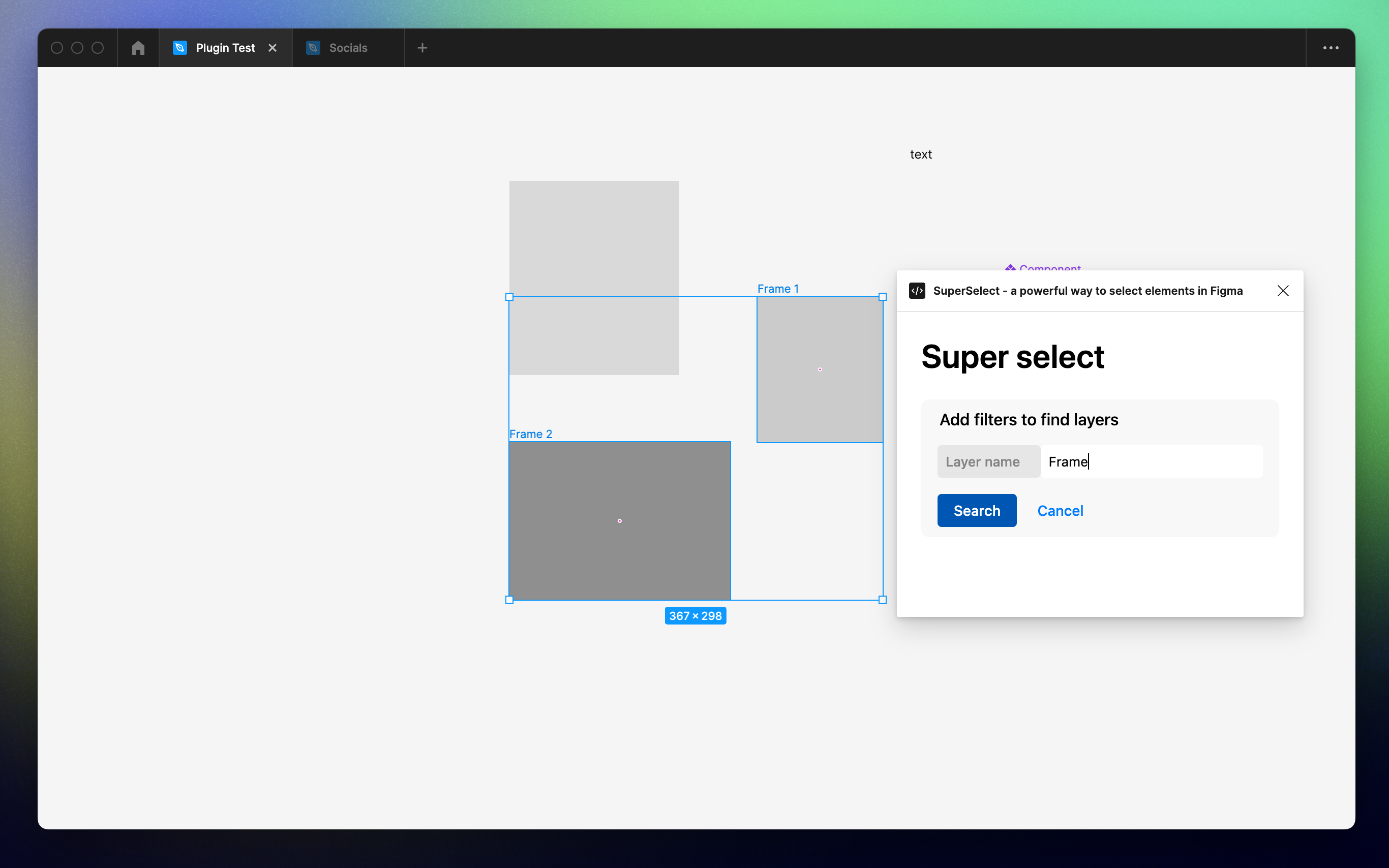Switch to the Plugin Test tab
The width and height of the screenshot is (1389, 868).
225,48
